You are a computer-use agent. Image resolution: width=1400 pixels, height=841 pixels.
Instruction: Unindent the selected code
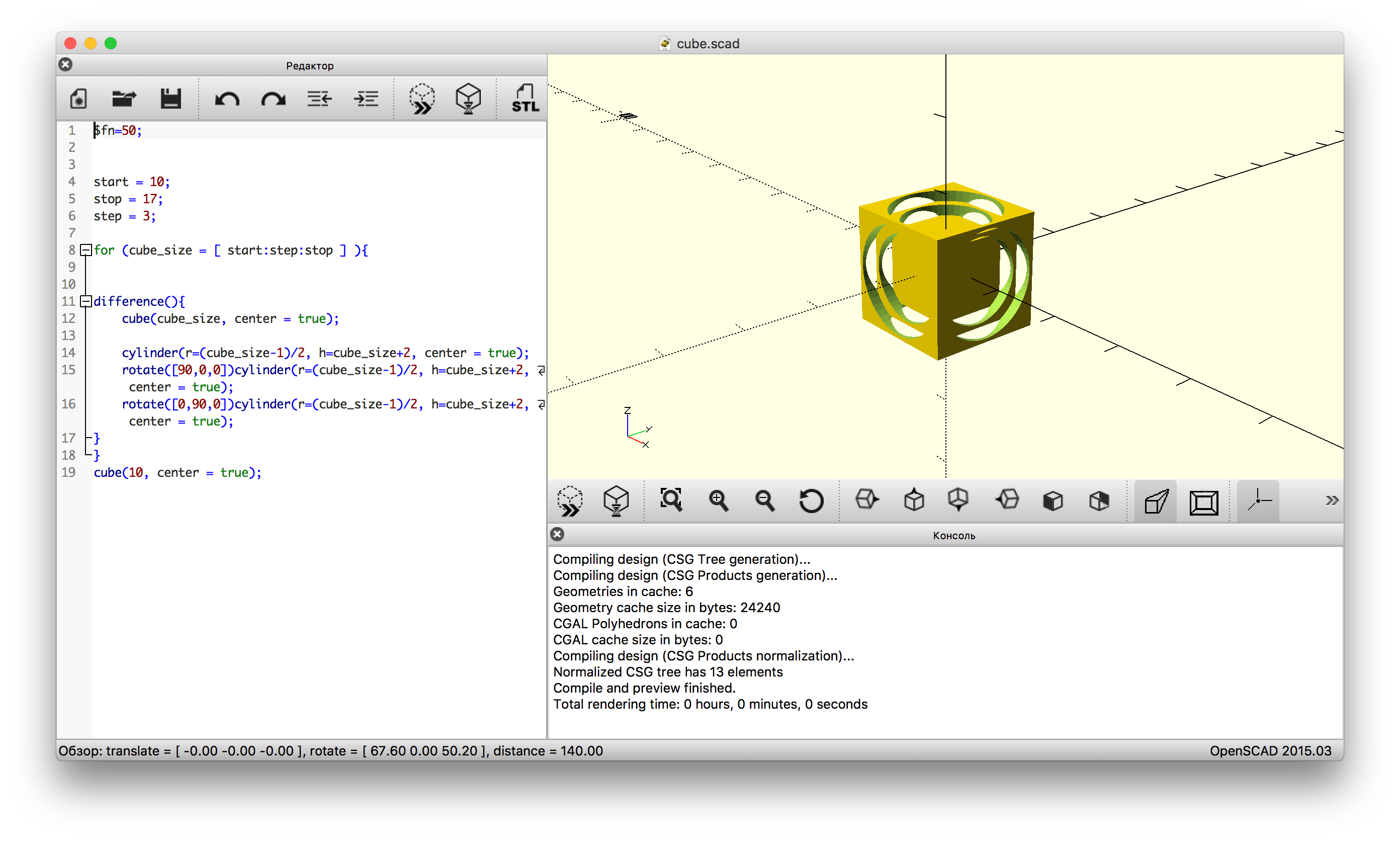(319, 99)
